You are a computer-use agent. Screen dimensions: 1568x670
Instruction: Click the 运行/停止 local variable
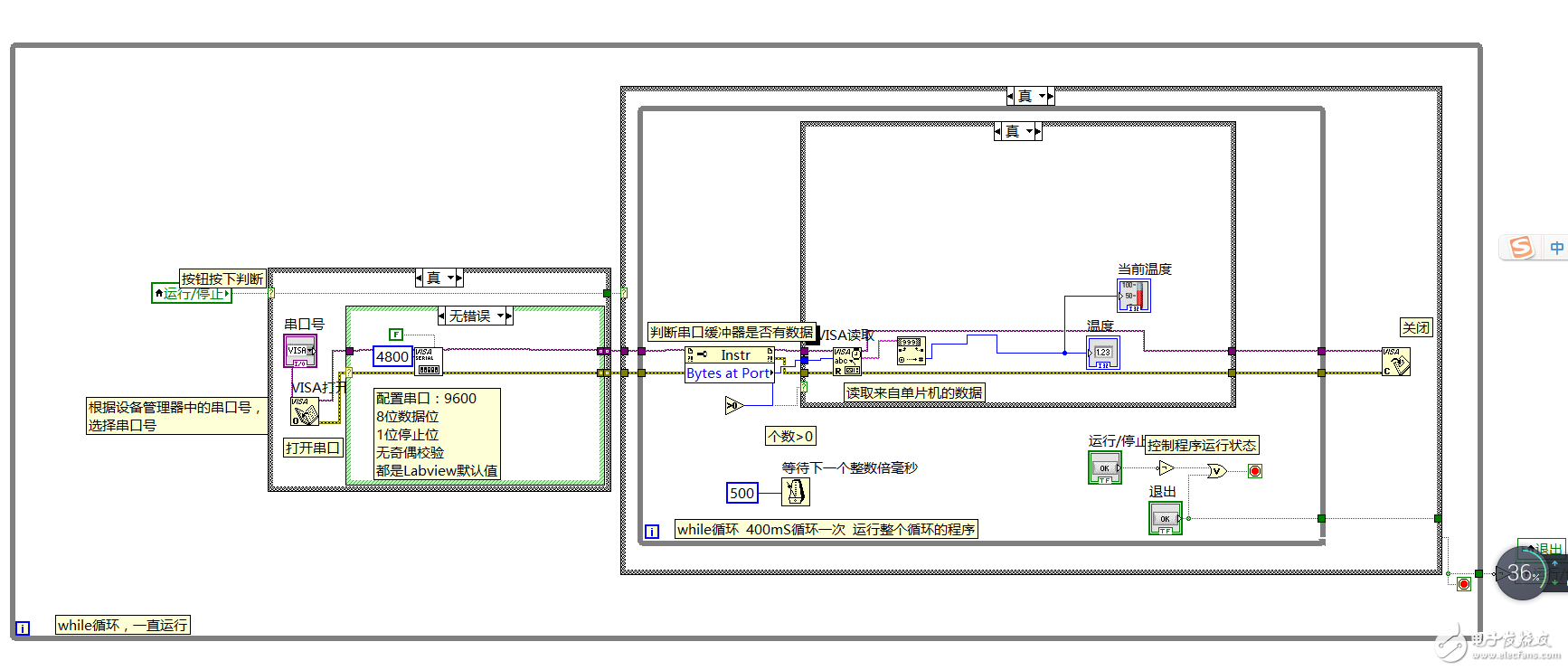[192, 293]
